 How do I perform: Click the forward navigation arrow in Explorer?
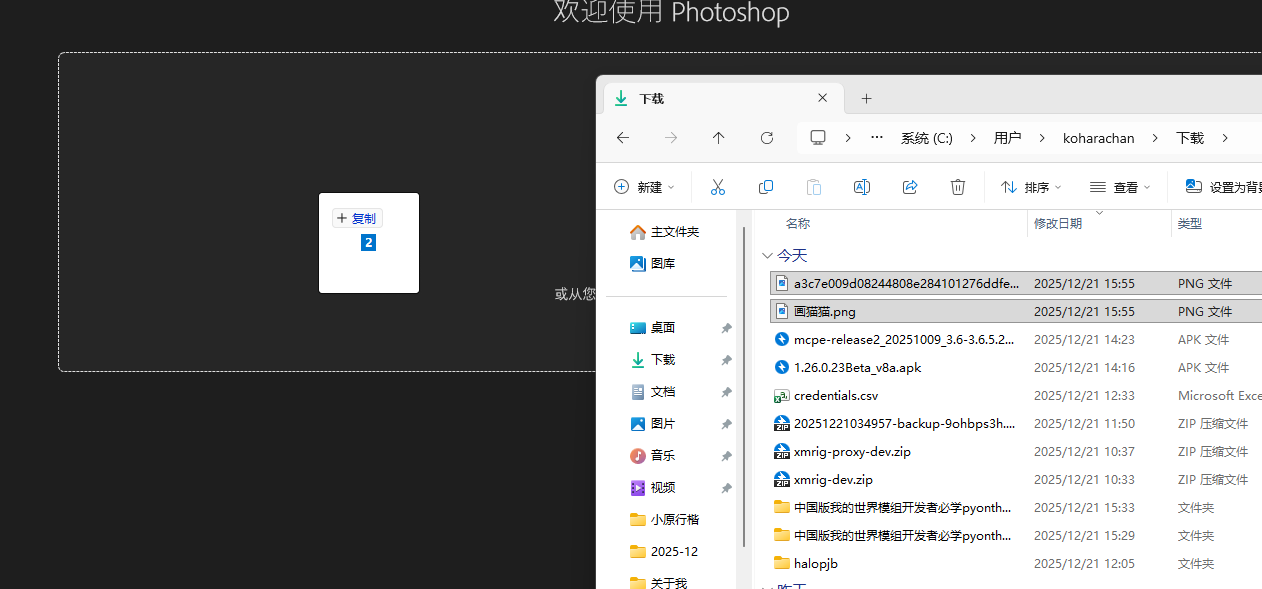point(671,138)
